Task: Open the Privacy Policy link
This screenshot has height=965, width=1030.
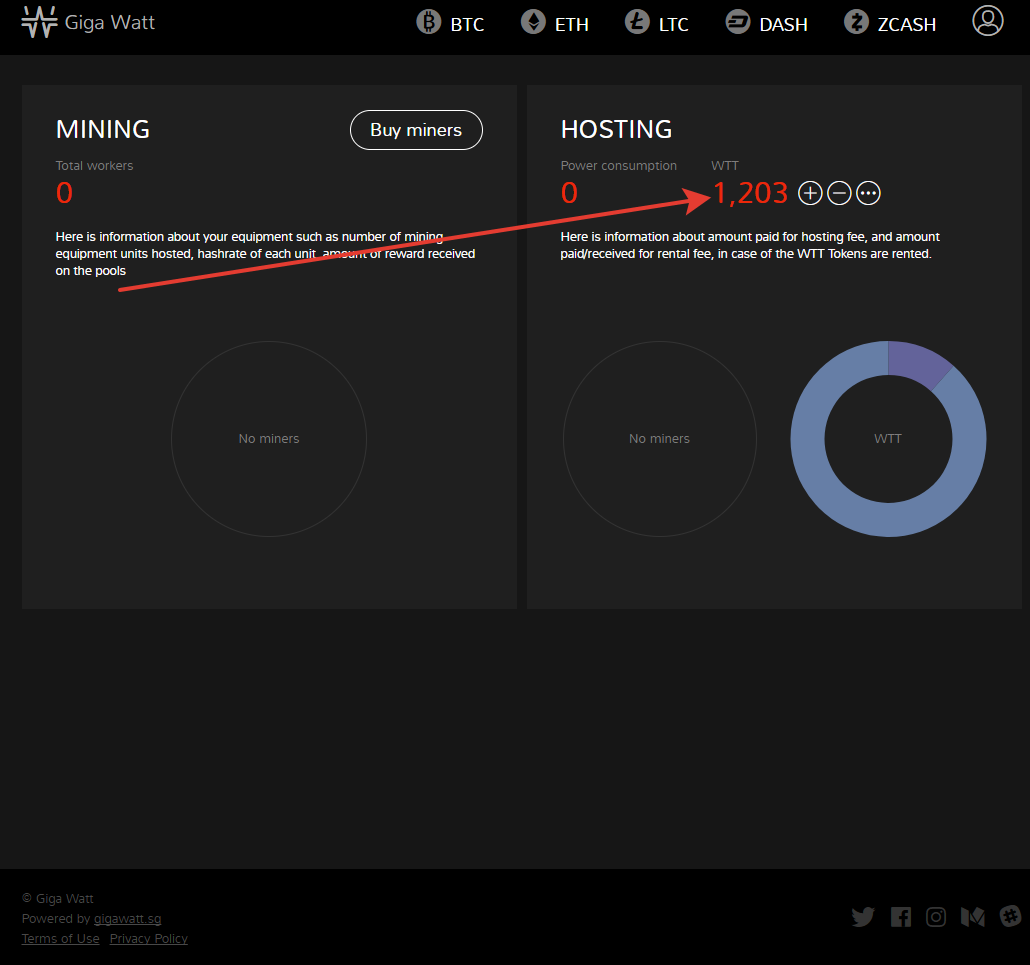Action: tap(148, 938)
